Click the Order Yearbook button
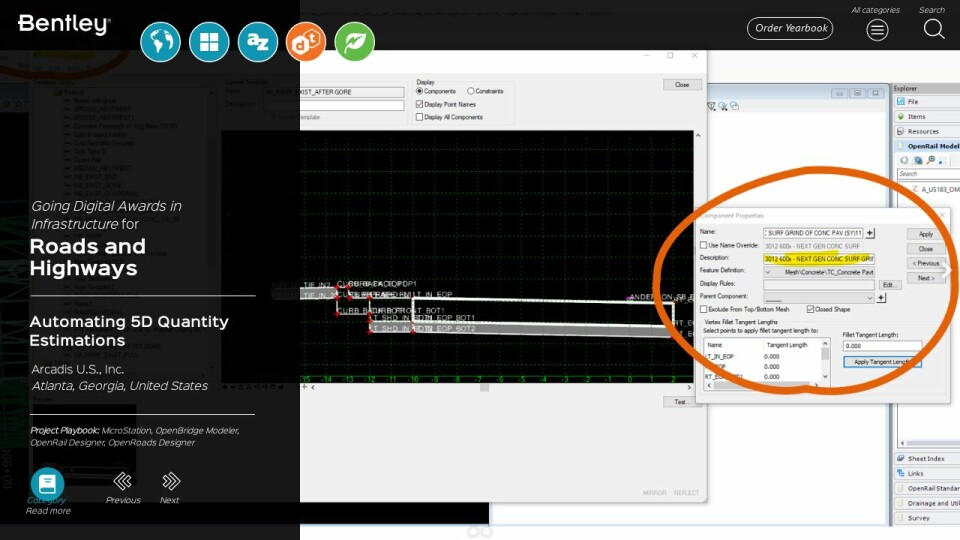This screenshot has height=540, width=960. [790, 28]
